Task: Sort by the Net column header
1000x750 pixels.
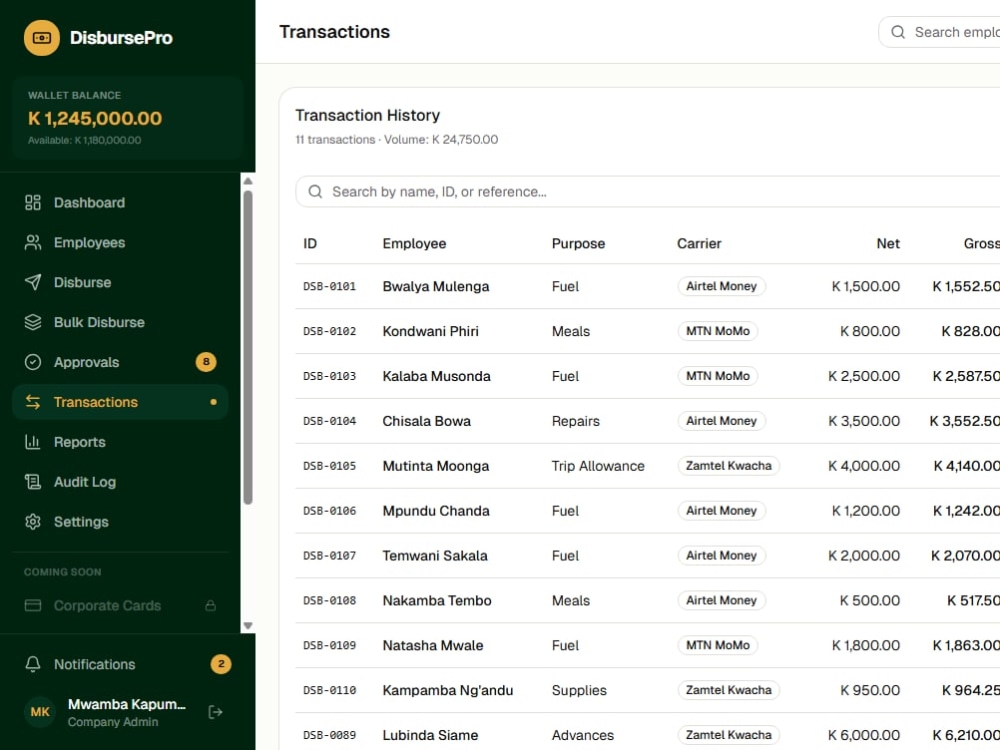Action: coord(888,244)
